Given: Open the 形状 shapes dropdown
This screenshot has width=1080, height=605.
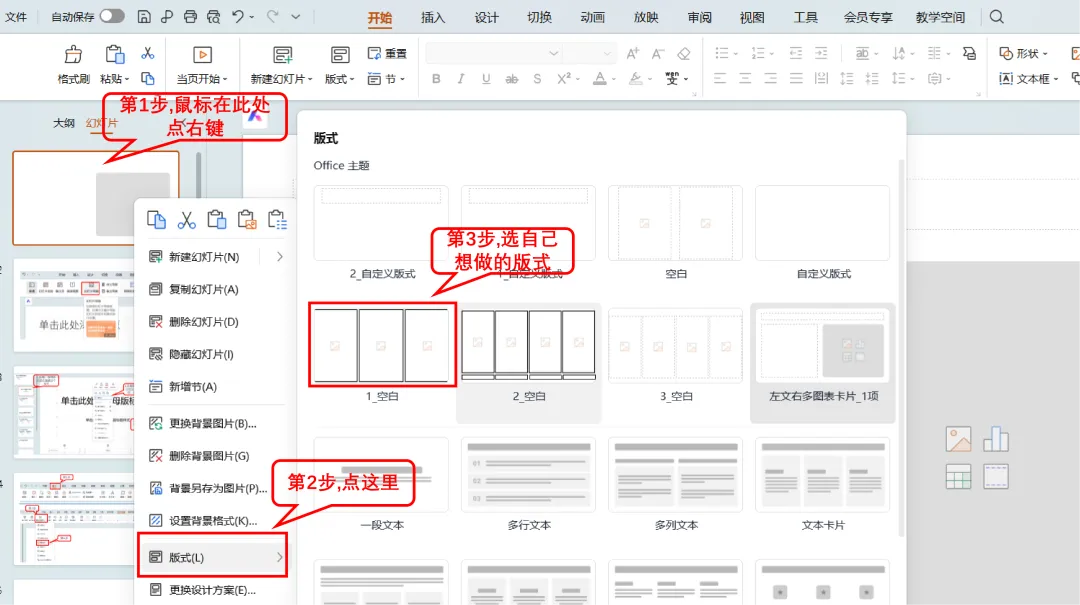Looking at the screenshot, I should click(x=1024, y=53).
